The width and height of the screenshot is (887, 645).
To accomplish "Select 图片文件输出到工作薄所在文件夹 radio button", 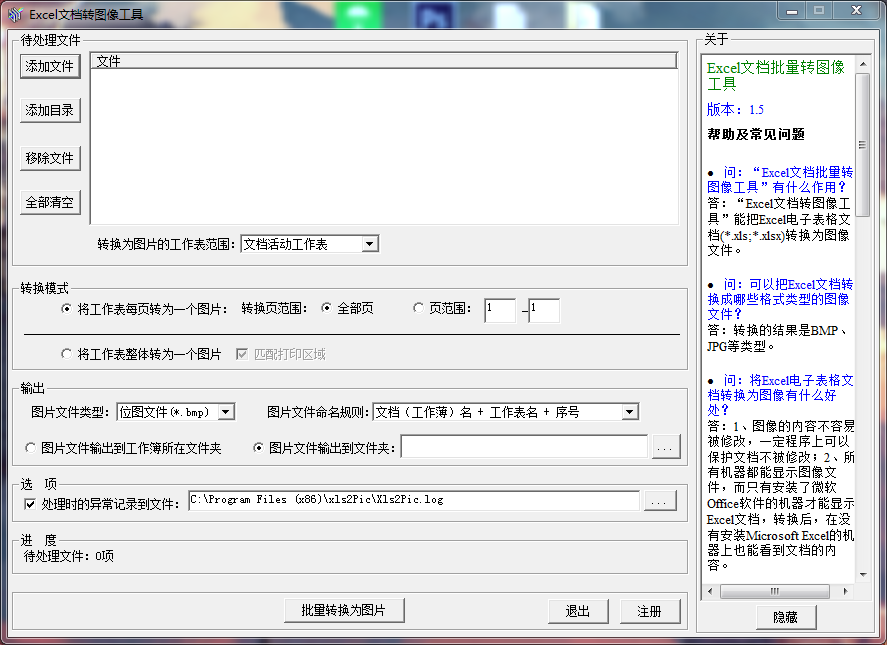I will coord(31,448).
